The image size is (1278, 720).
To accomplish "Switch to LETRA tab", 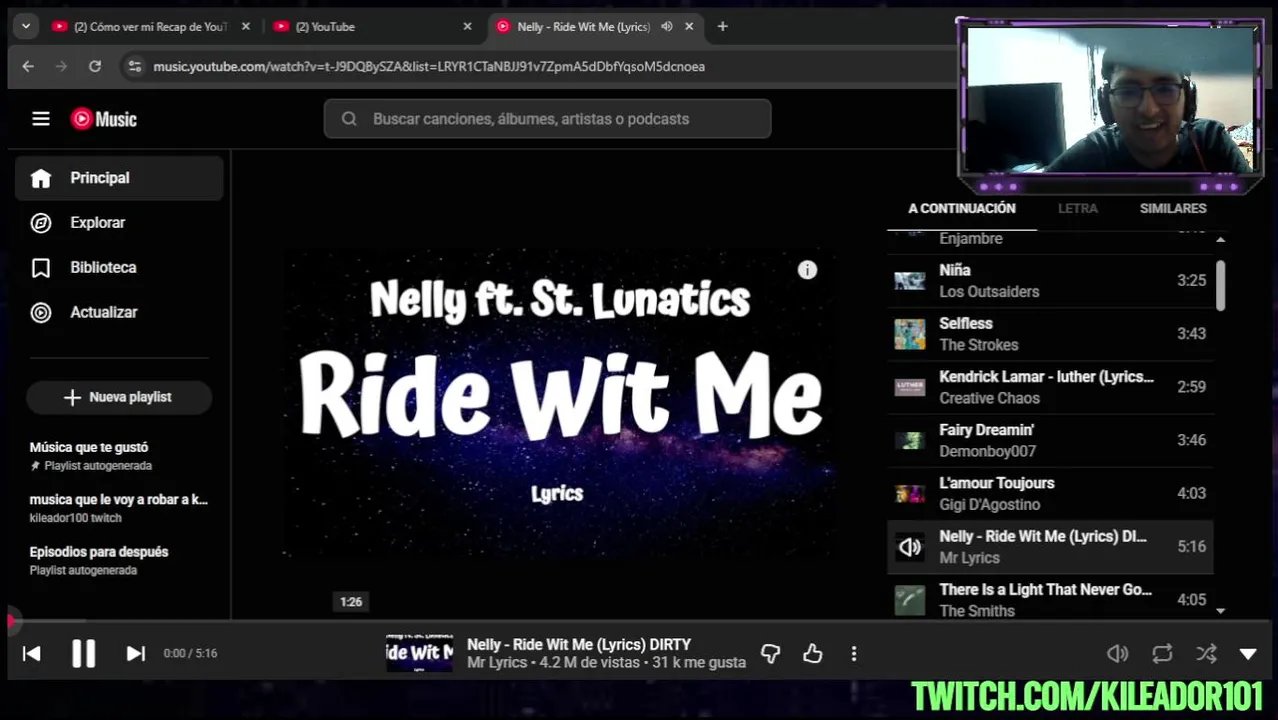I will pyautogui.click(x=1078, y=208).
